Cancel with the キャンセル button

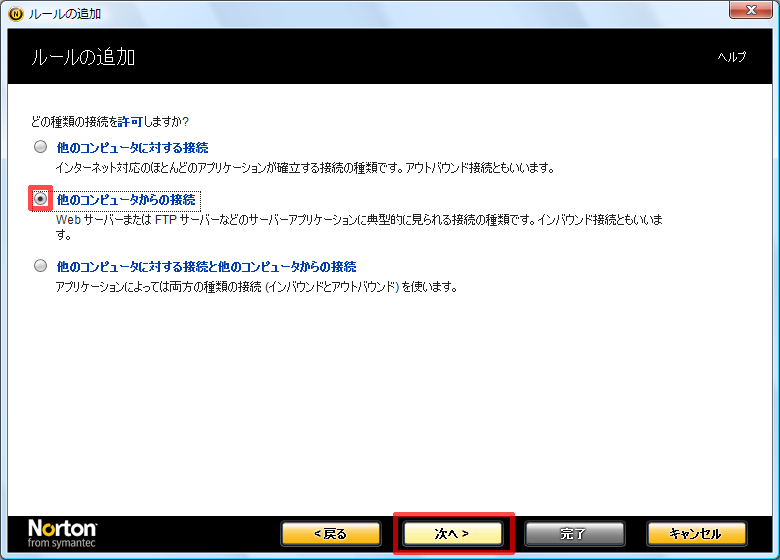pos(696,534)
